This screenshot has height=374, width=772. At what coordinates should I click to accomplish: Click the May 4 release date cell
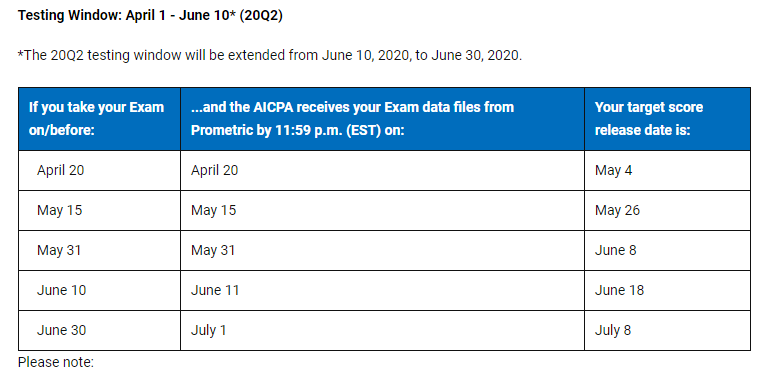point(668,171)
